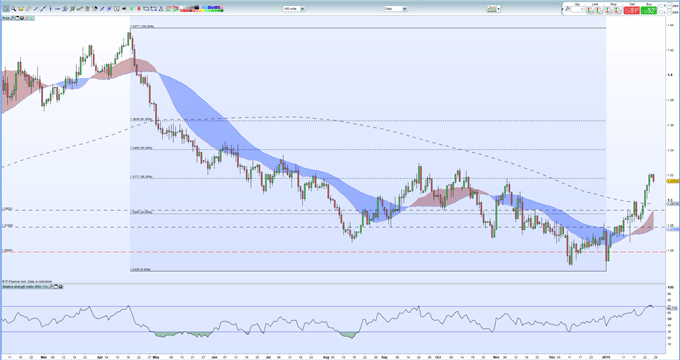This screenshot has width=680, height=360.
Task: Click the green Buy button
Action: (x=649, y=10)
